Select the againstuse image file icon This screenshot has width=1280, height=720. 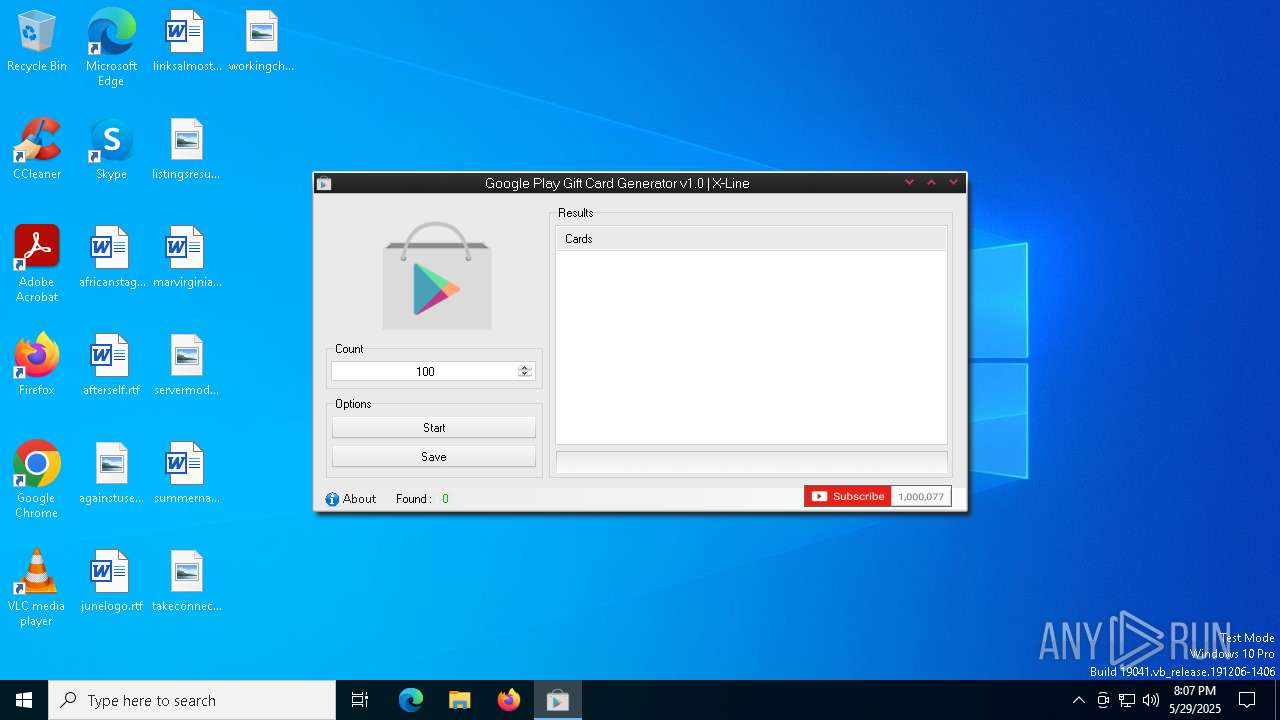[111, 473]
